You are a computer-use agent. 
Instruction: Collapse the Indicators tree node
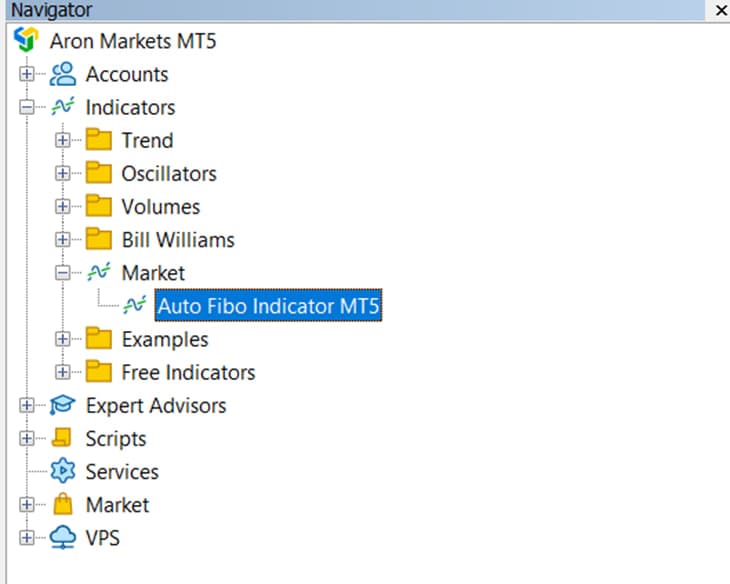(x=27, y=107)
